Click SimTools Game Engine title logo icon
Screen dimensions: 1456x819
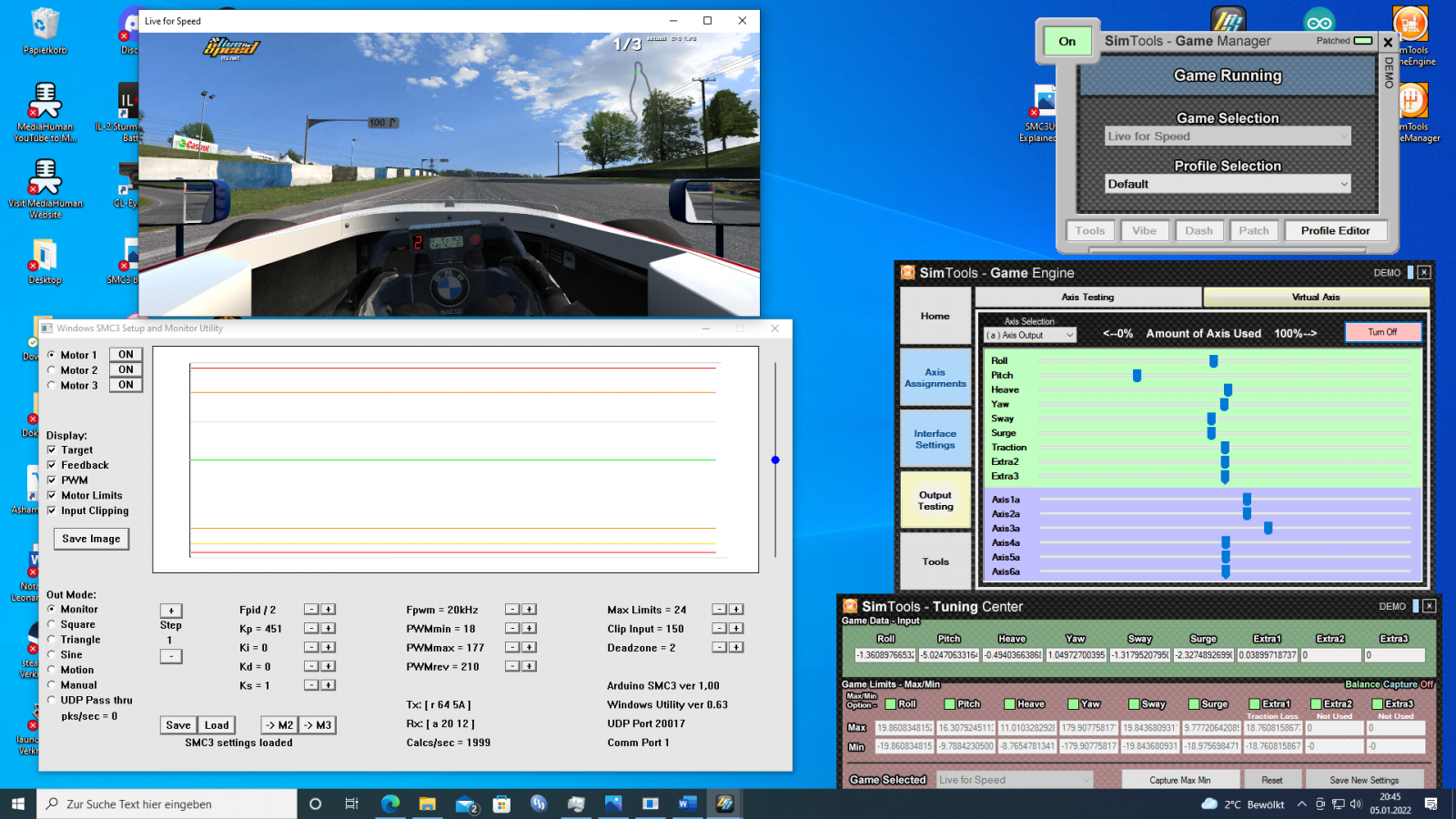click(x=908, y=272)
